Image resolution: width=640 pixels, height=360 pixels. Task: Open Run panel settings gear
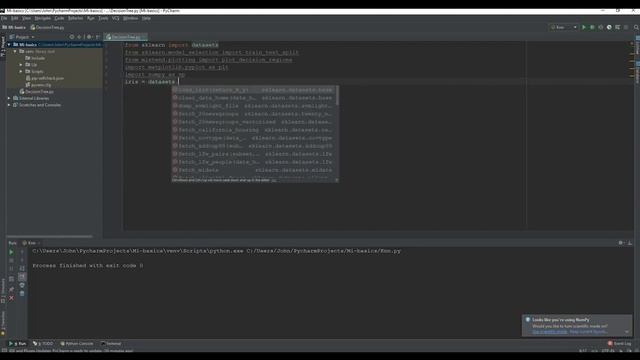[621, 243]
